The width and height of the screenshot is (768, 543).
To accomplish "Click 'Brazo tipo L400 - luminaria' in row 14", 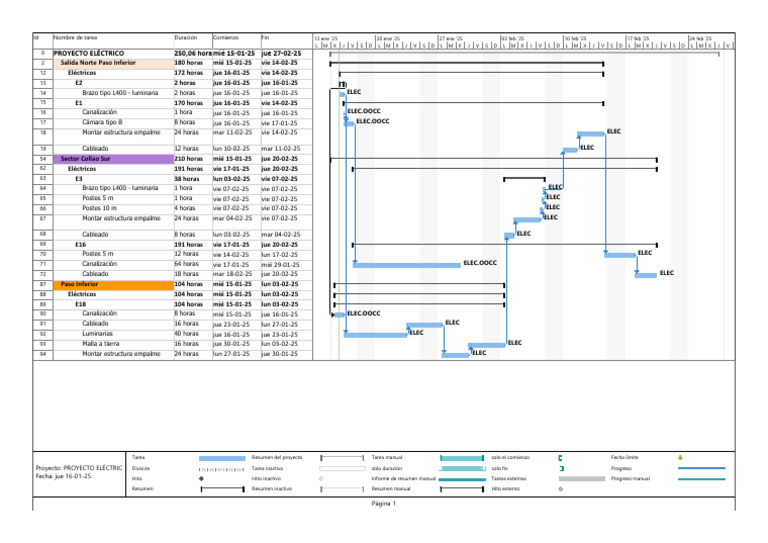I will [120, 93].
